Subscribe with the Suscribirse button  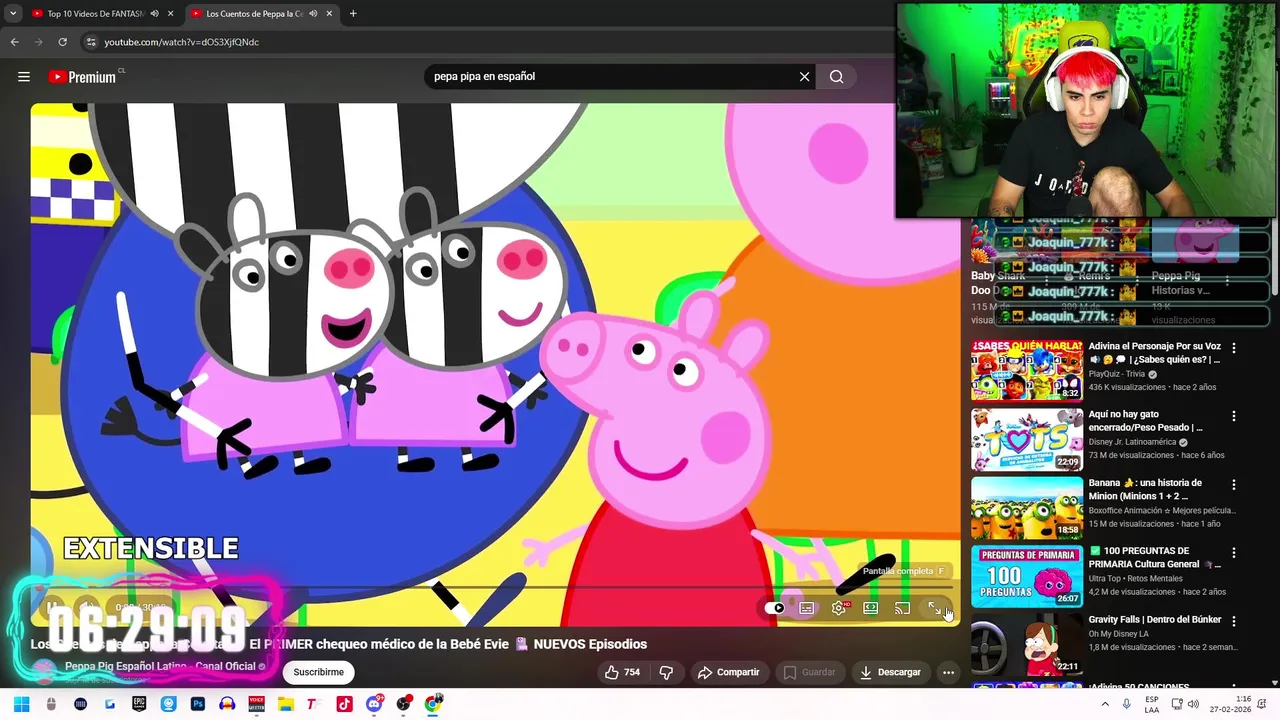point(318,672)
